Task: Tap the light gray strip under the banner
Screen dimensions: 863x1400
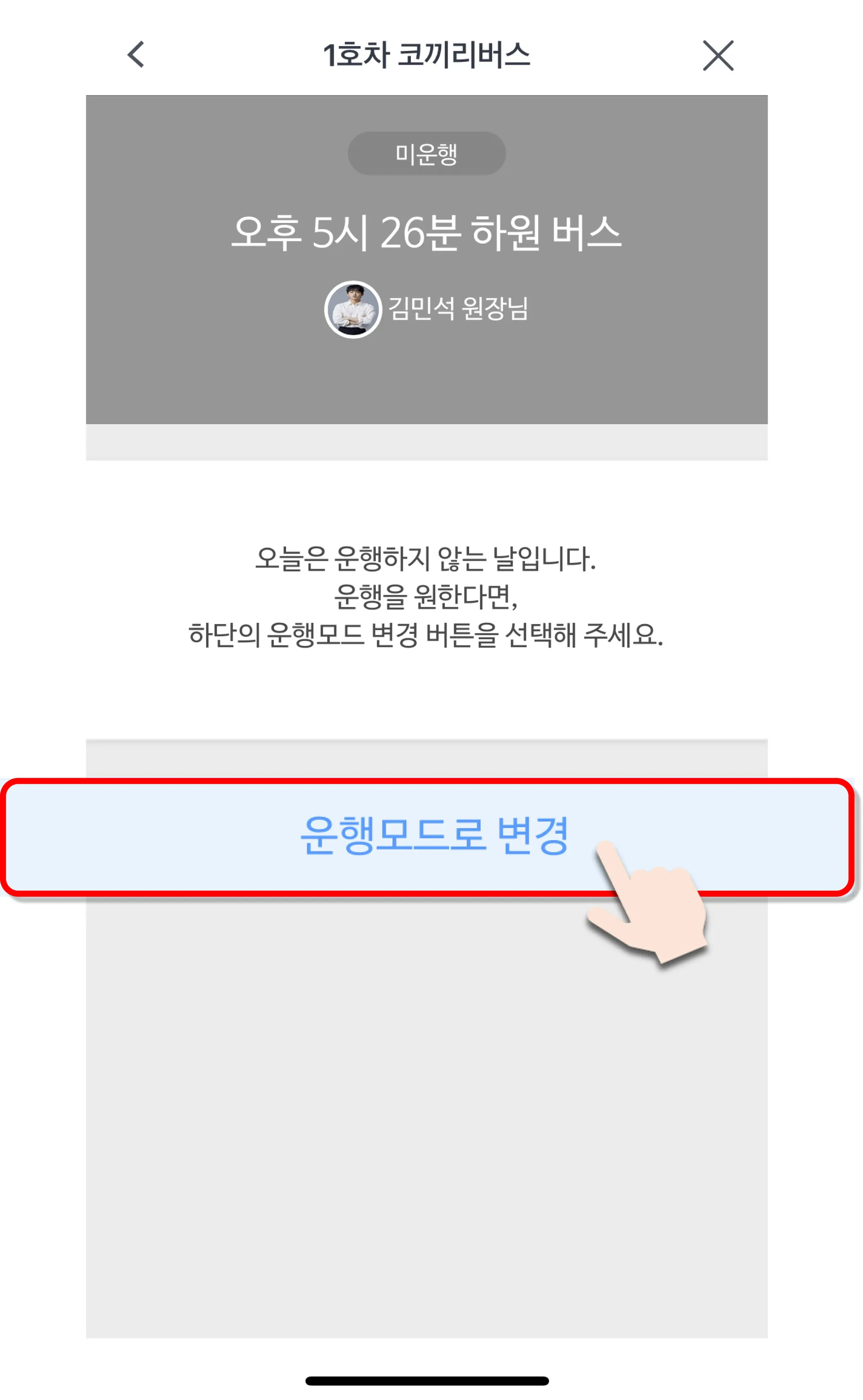Action: pos(426,442)
